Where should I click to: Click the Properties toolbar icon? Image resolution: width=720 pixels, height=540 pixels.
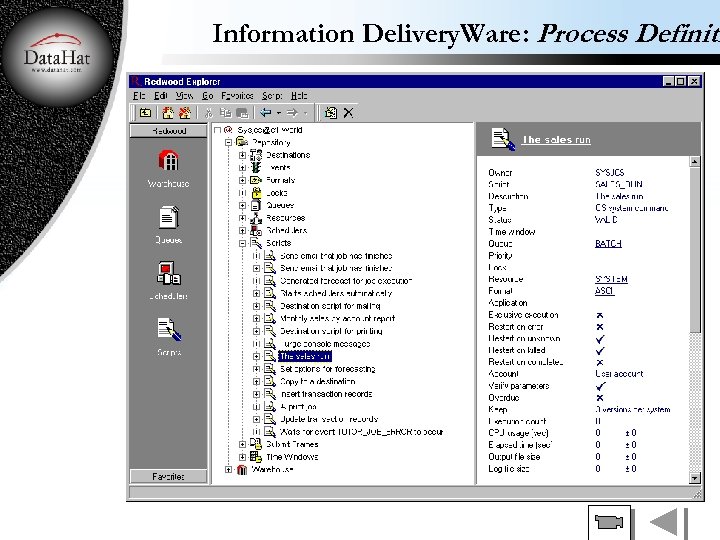coord(331,112)
